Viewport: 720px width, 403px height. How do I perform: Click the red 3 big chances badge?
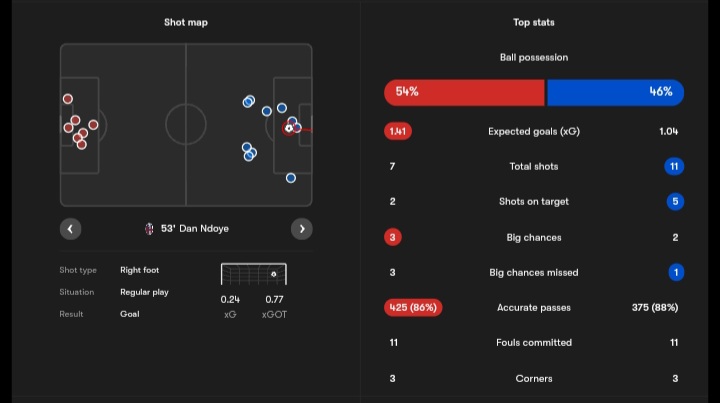(x=393, y=237)
